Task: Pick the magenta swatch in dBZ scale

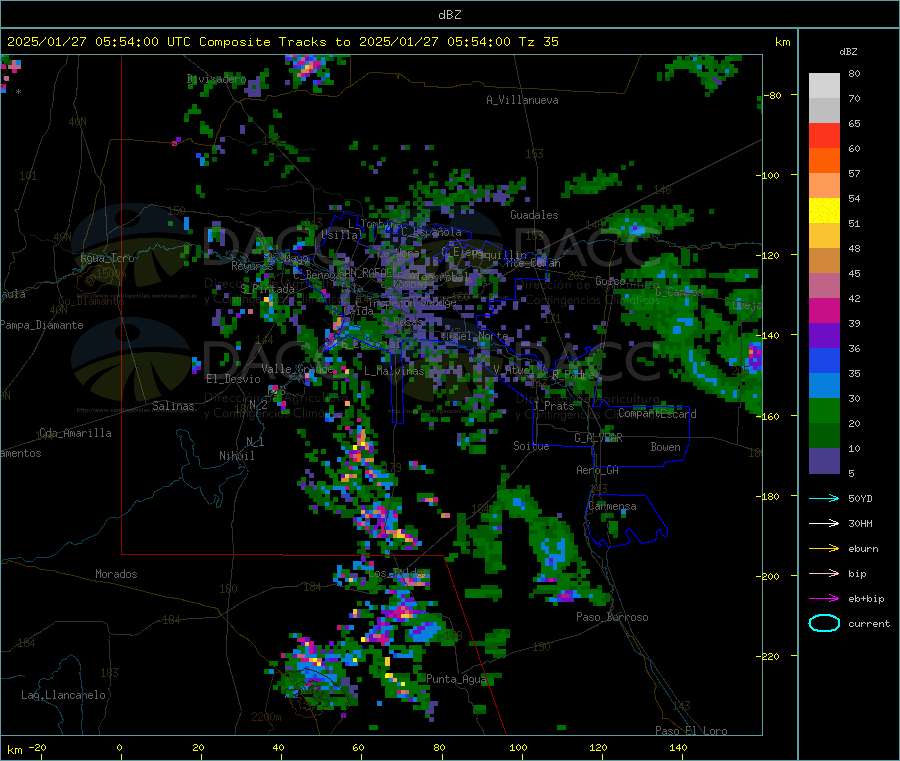Action: [x=824, y=310]
